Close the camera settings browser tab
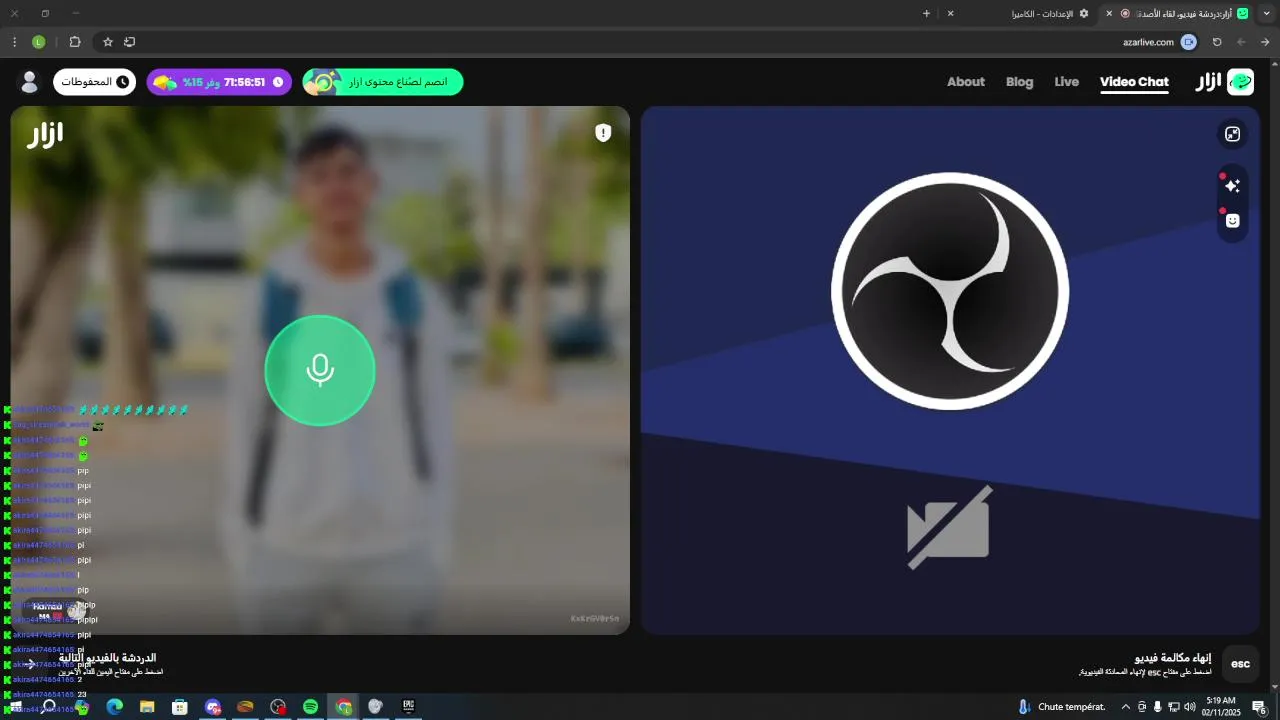The width and height of the screenshot is (1280, 720). [950, 13]
